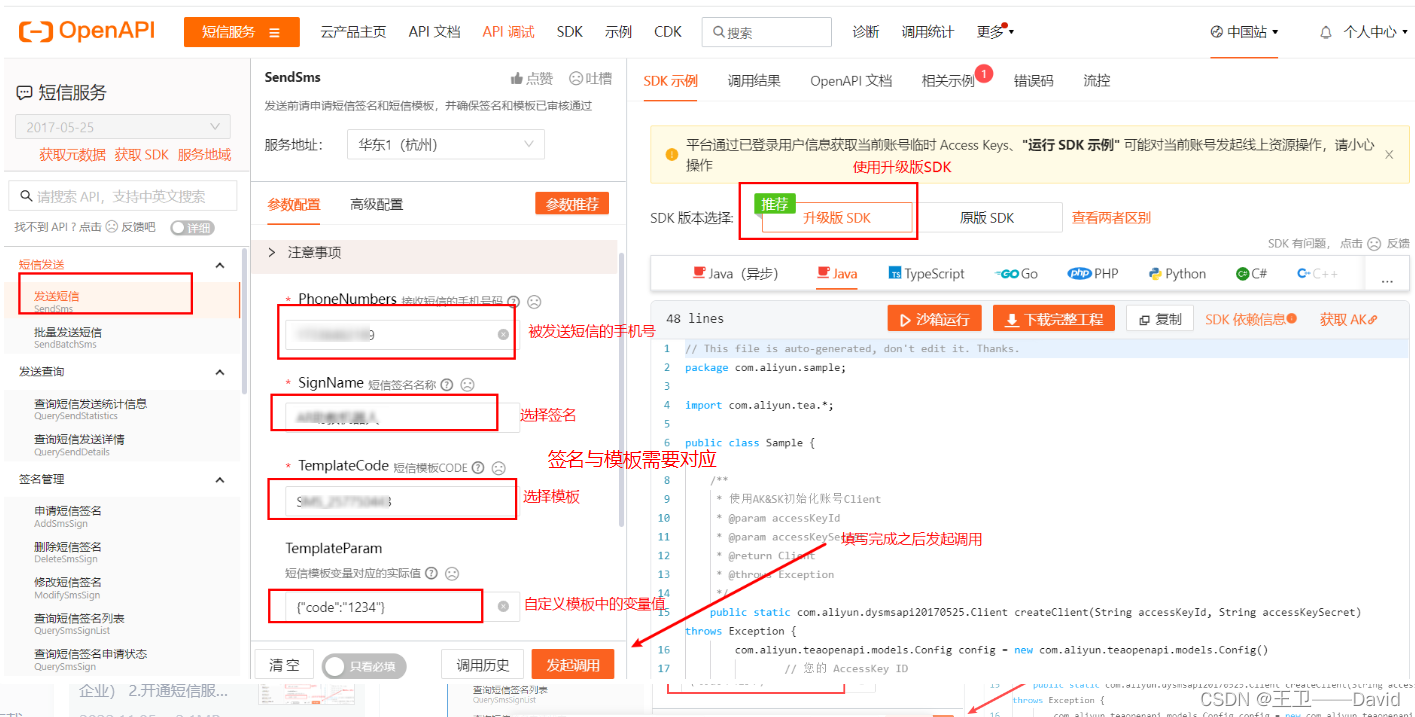Click the OpenAPI logo

pyautogui.click(x=87, y=31)
